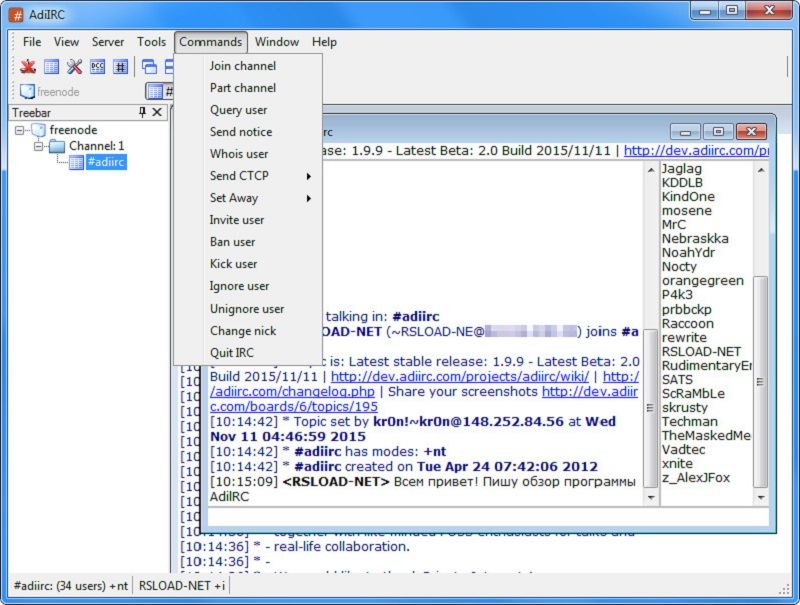Click 'RSLOAD-NET +i' status bar entry
The image size is (800, 605).
point(182,586)
